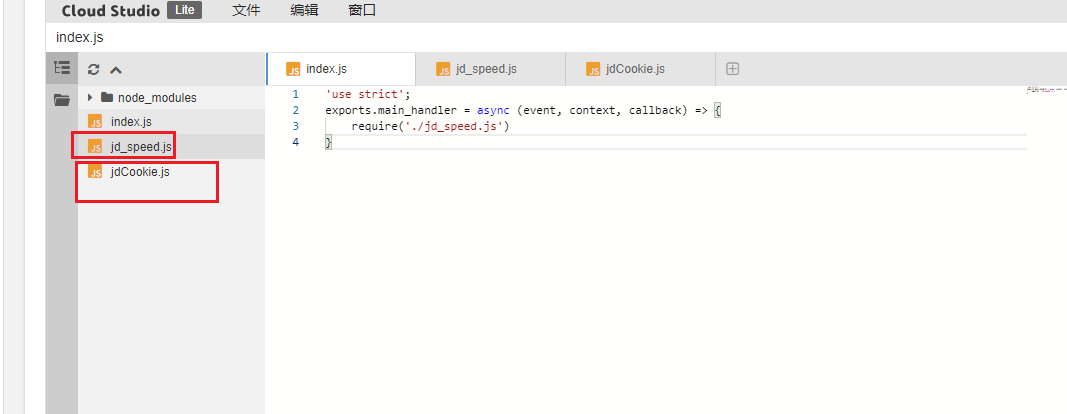
Task: Place cursor on the require('./jd_speed.js') line
Action: (x=430, y=127)
